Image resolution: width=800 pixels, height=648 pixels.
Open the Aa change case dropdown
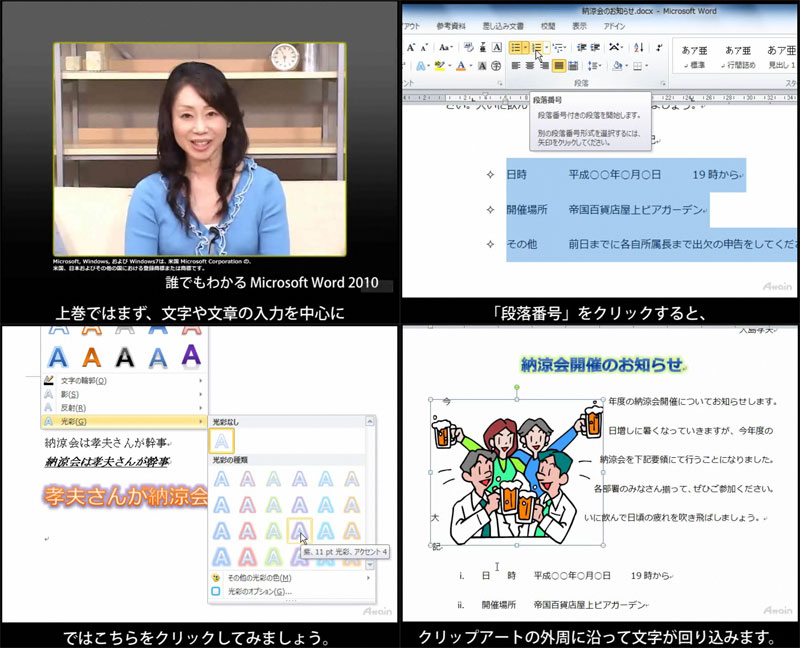pos(445,47)
